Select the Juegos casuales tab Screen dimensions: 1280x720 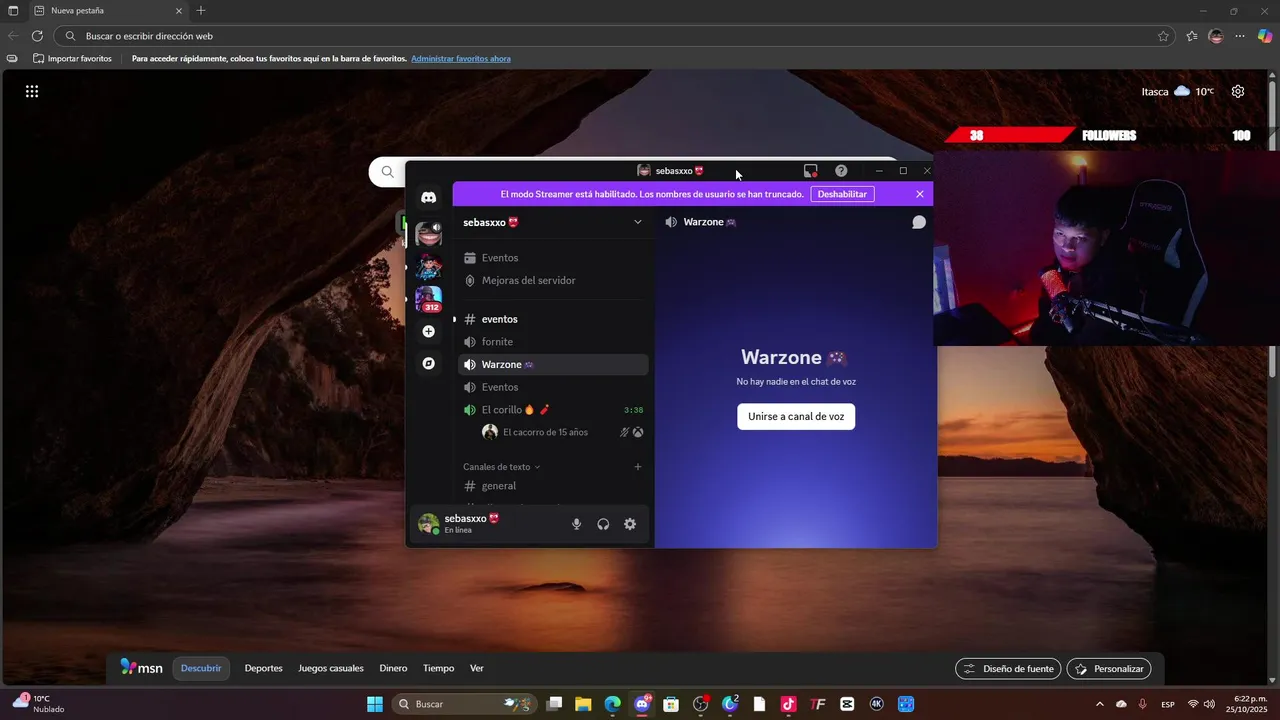331,668
